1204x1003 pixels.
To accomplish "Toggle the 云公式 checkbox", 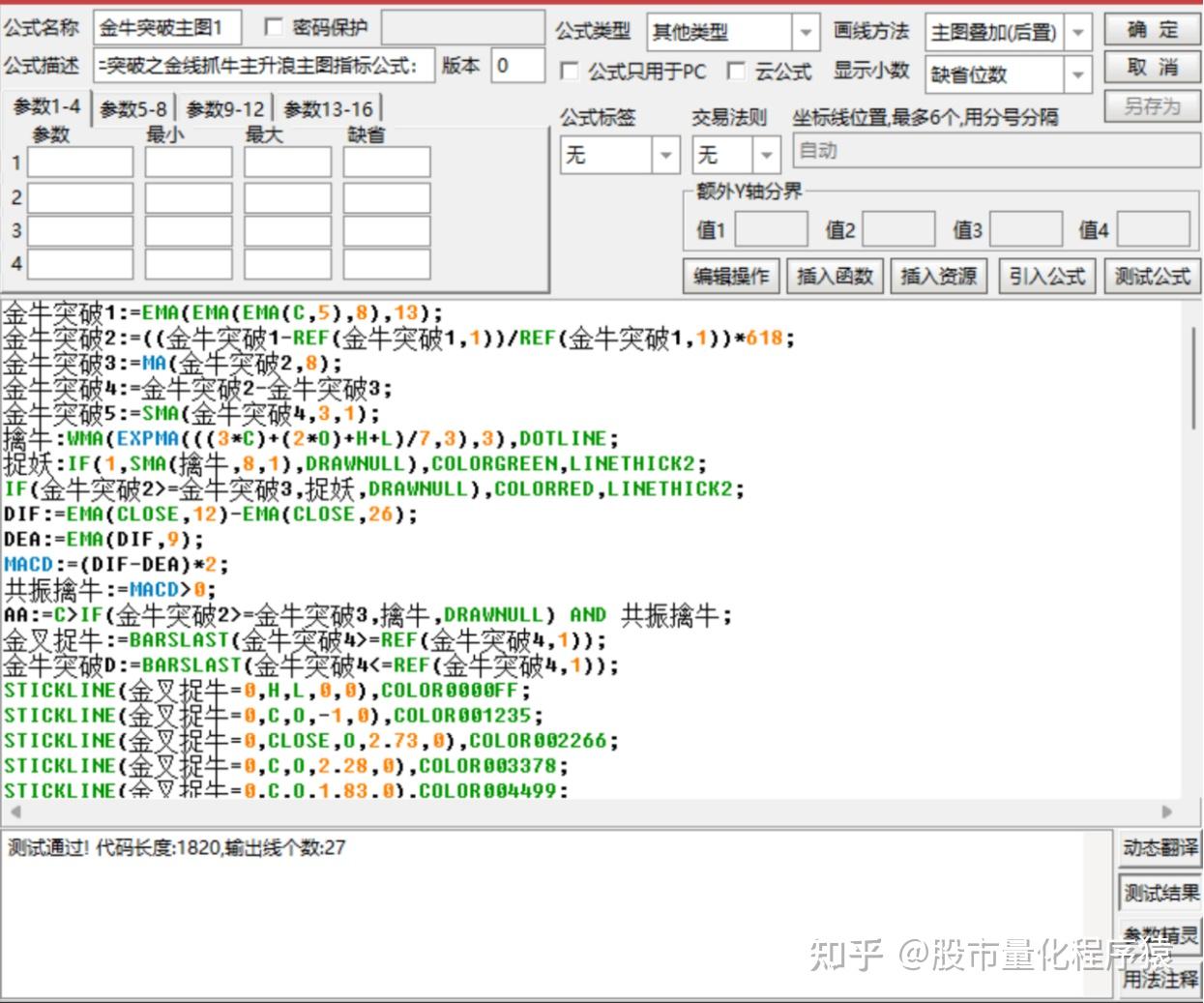I will click(736, 71).
